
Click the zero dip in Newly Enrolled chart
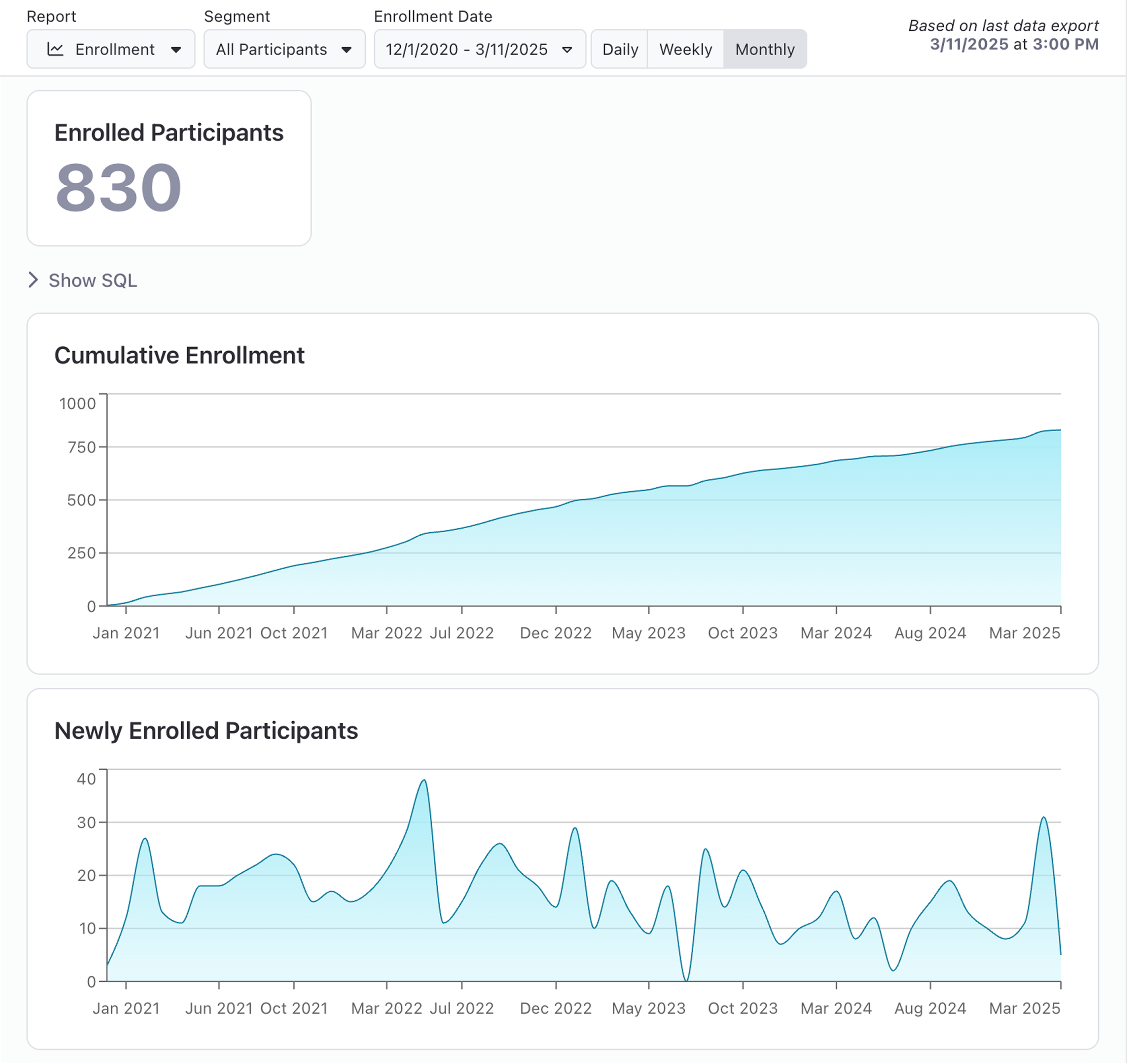(686, 979)
